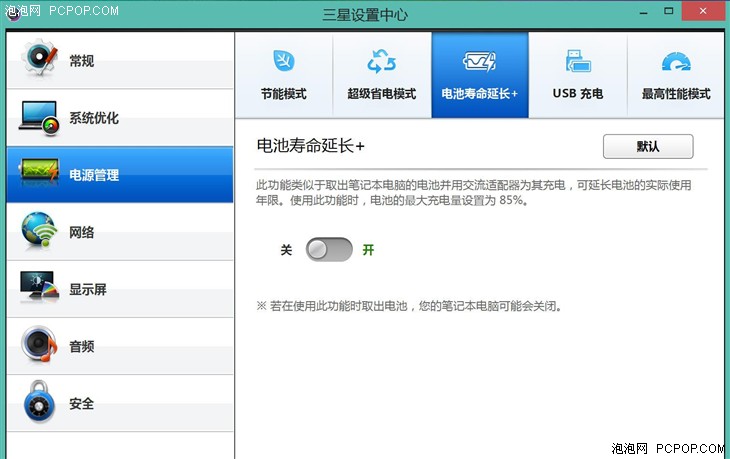The image size is (730, 459).
Task: Open 系统优化 category label
Action: (94, 118)
